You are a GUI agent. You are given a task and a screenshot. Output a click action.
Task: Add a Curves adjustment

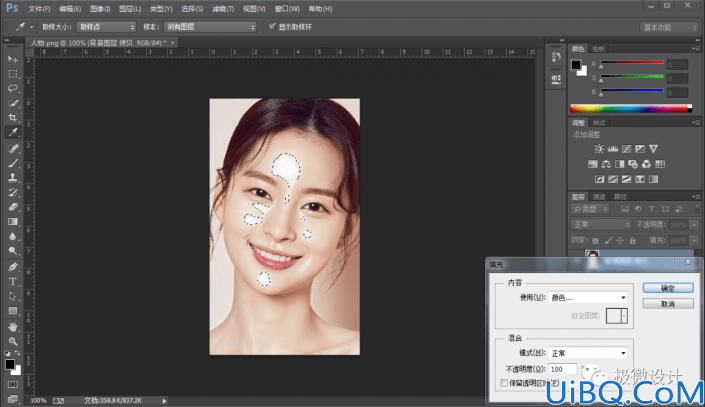pos(626,149)
